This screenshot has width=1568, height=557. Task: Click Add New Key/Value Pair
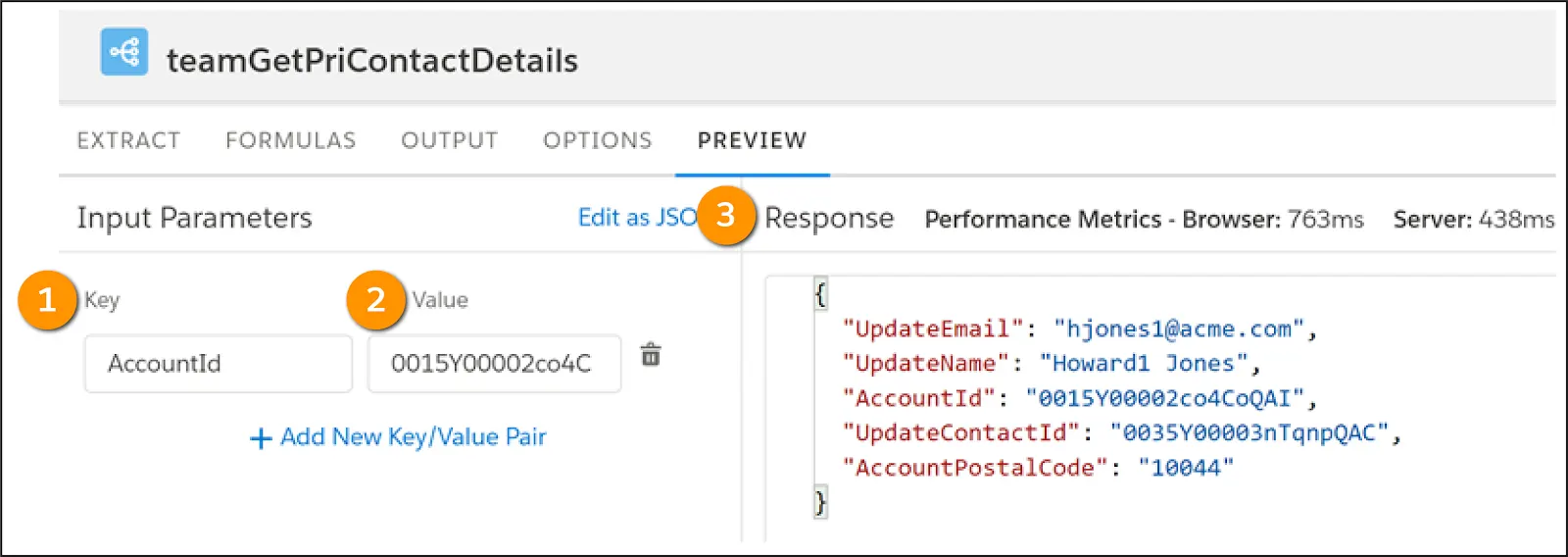point(398,437)
